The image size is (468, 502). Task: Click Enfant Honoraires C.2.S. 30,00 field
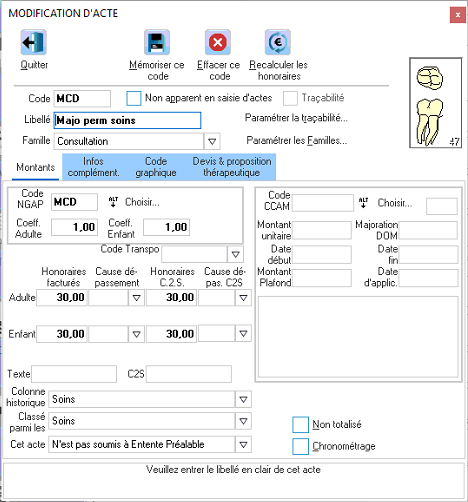pyautogui.click(x=171, y=334)
